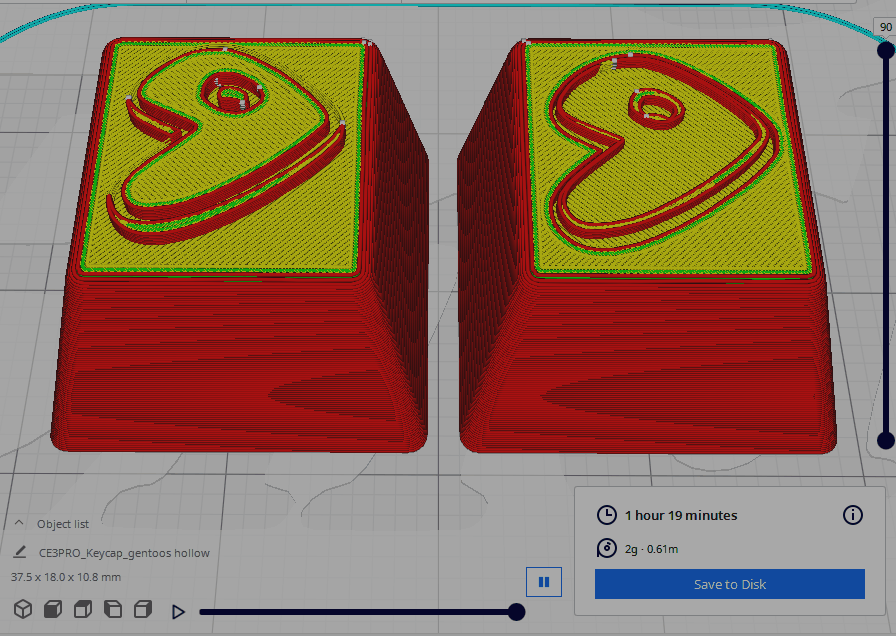Click the Object list label
This screenshot has height=636, width=896.
coord(63,524)
